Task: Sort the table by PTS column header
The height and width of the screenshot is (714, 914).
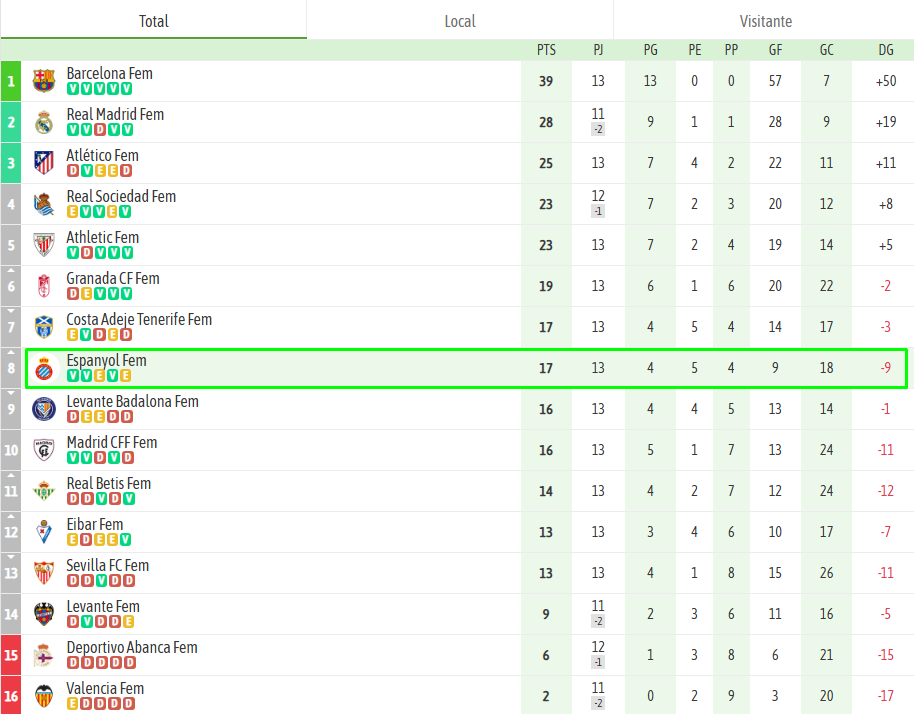Action: pyautogui.click(x=546, y=50)
